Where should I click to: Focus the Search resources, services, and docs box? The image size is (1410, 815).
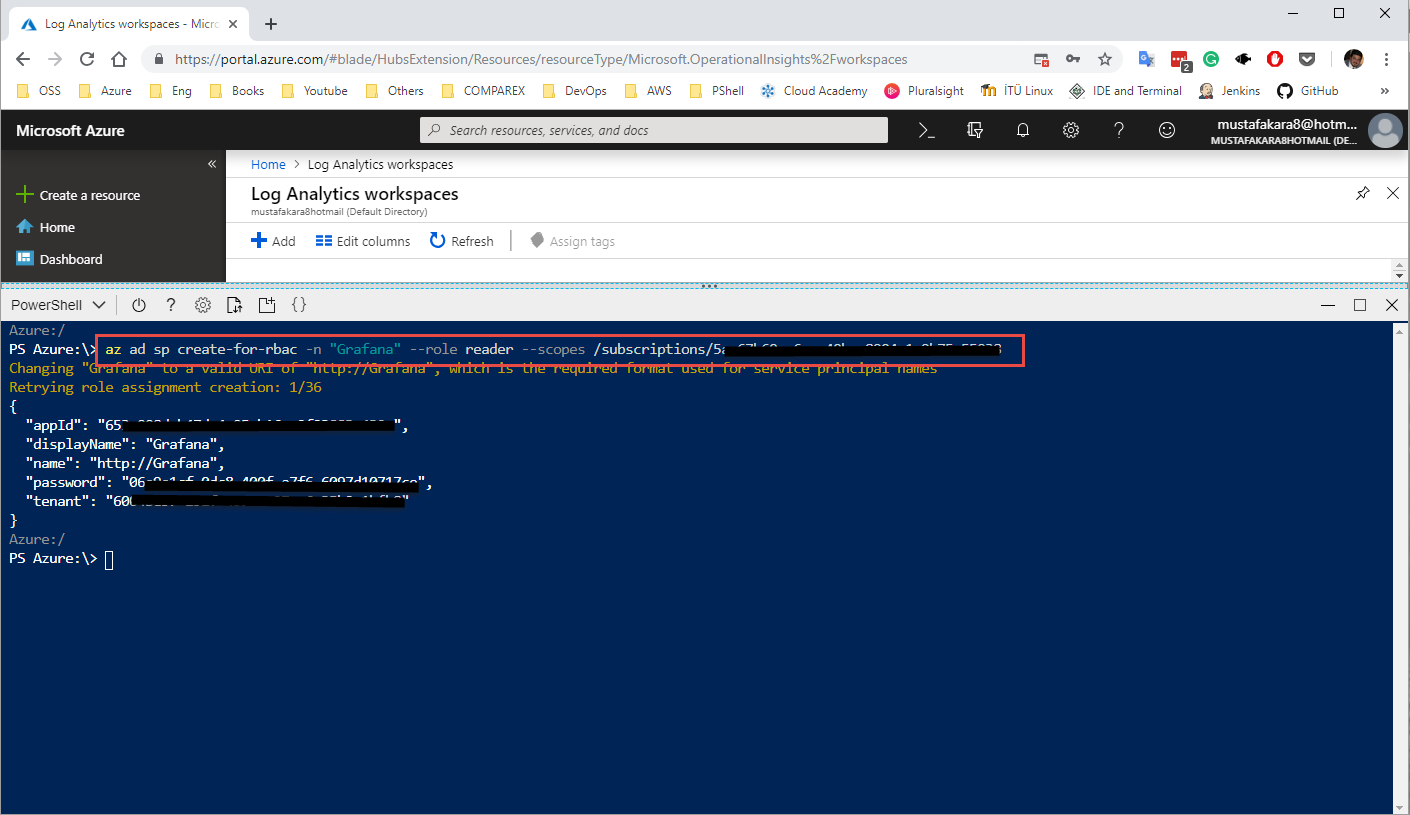(x=654, y=130)
